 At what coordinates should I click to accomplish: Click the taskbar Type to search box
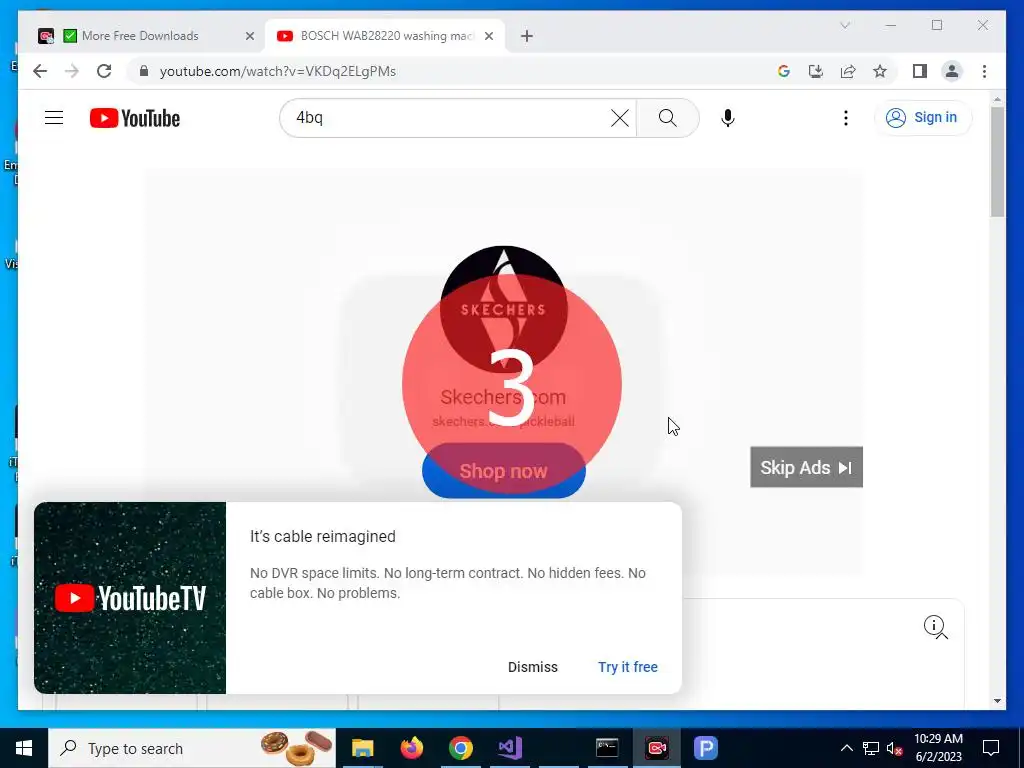tap(192, 748)
